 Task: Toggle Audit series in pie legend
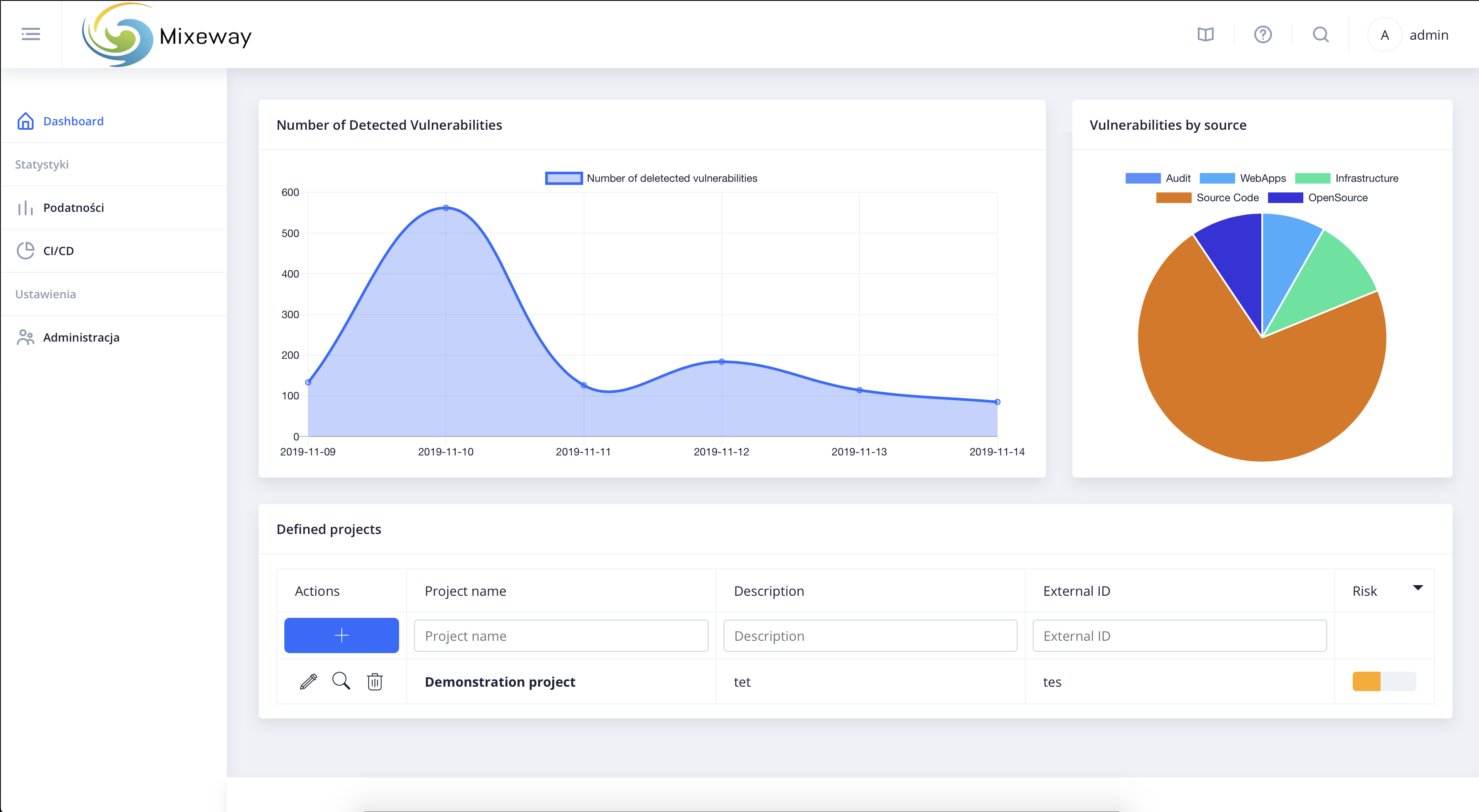[x=1158, y=178]
